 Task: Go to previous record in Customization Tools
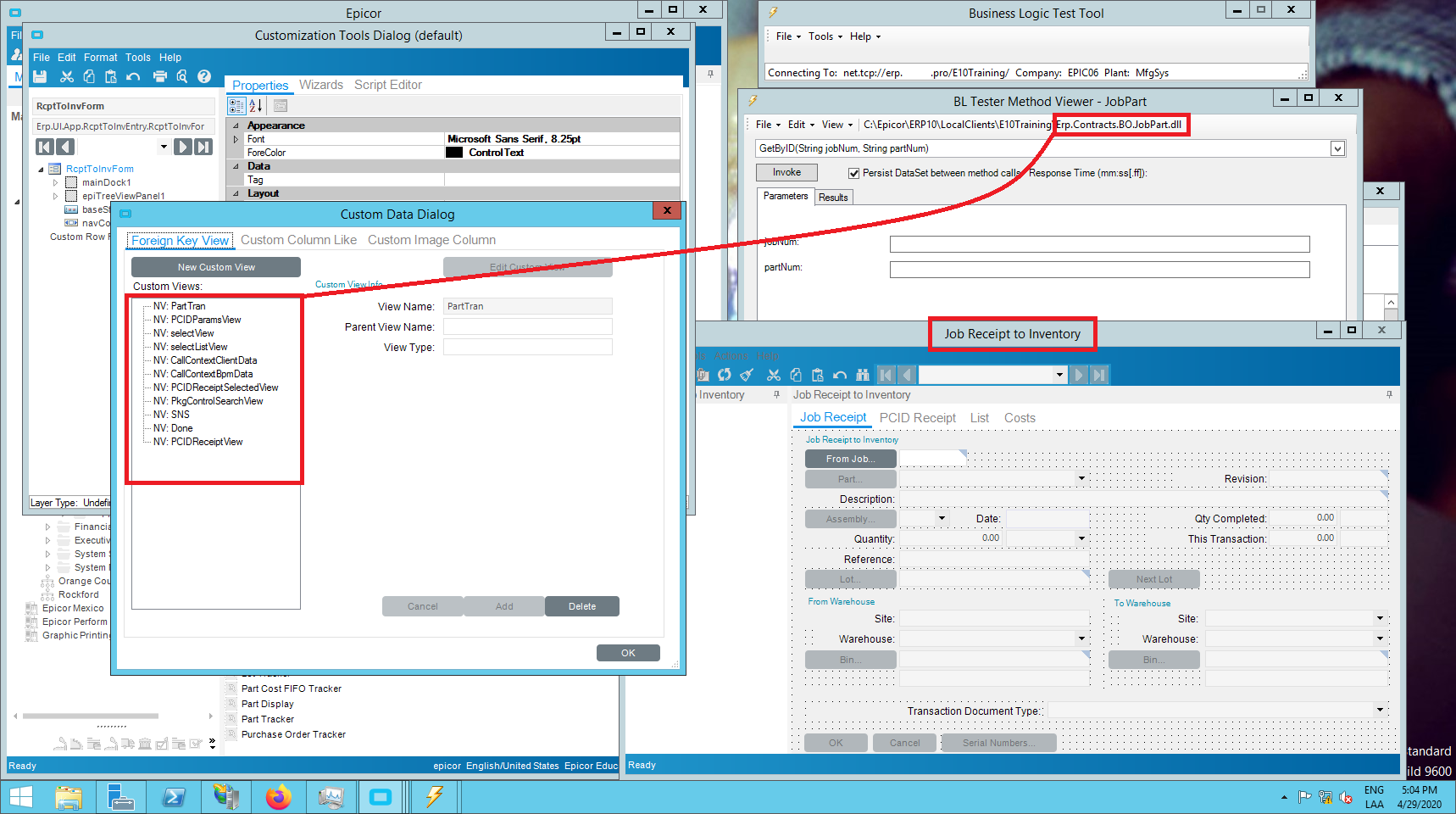pyautogui.click(x=65, y=147)
